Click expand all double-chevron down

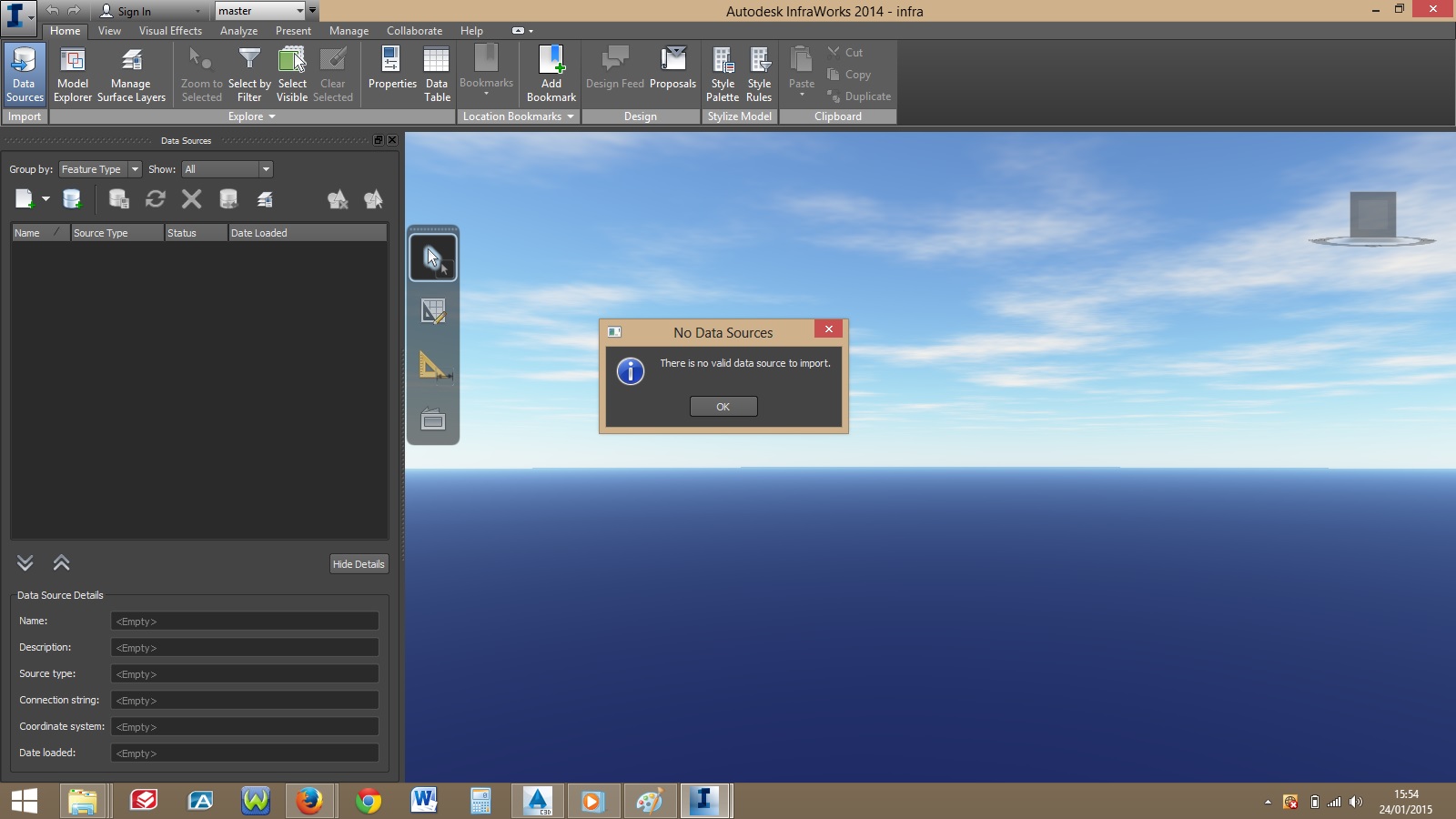(x=25, y=563)
